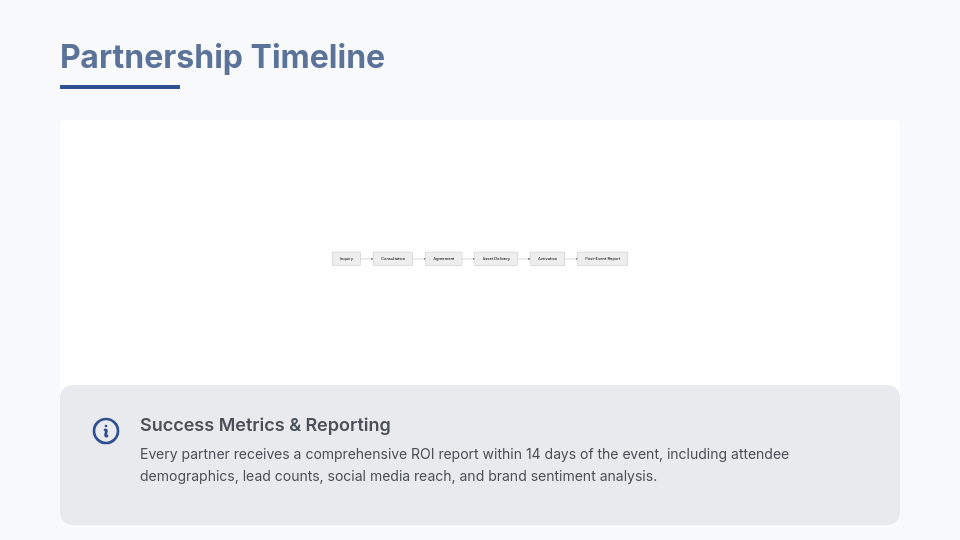This screenshot has width=960, height=540.
Task: Click the circled info icon
Action: pos(106,431)
